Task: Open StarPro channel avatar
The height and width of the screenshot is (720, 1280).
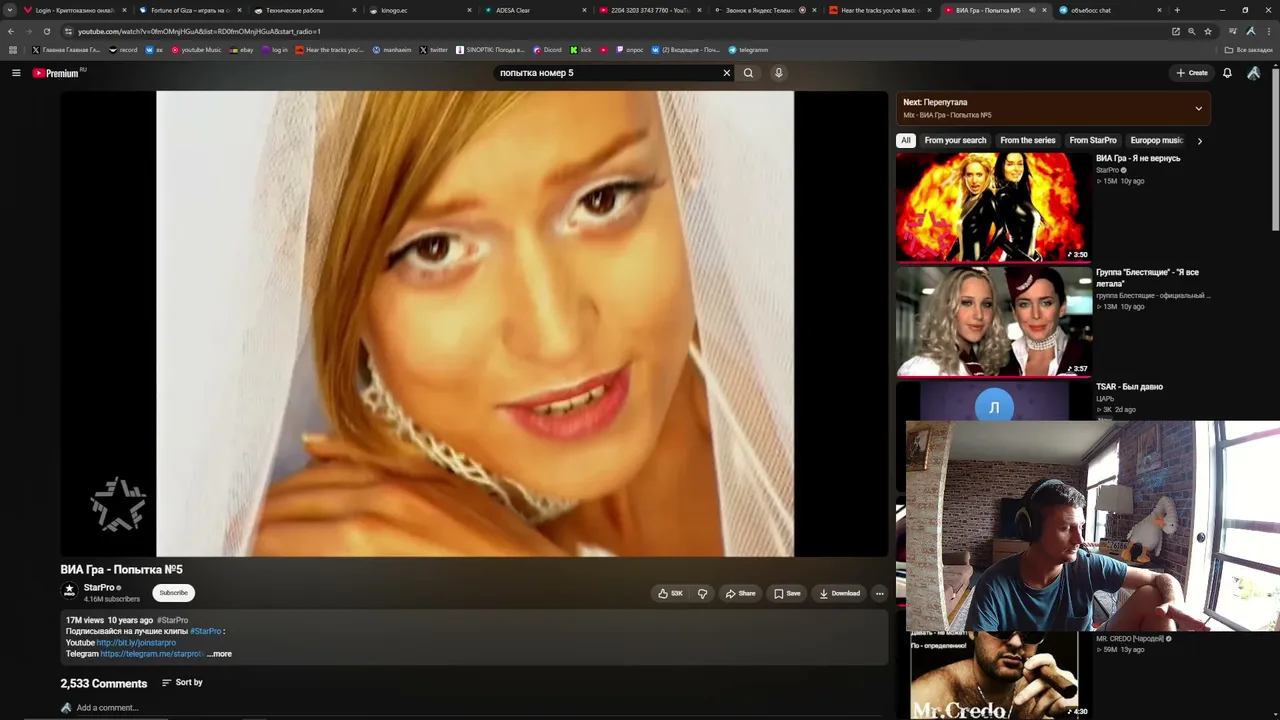Action: (70, 591)
